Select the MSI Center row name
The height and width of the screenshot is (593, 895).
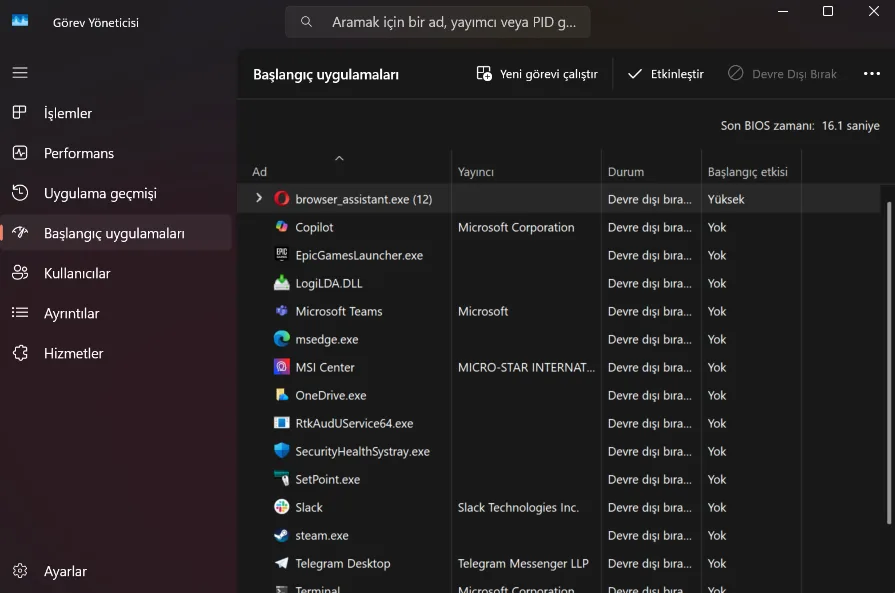(x=325, y=367)
